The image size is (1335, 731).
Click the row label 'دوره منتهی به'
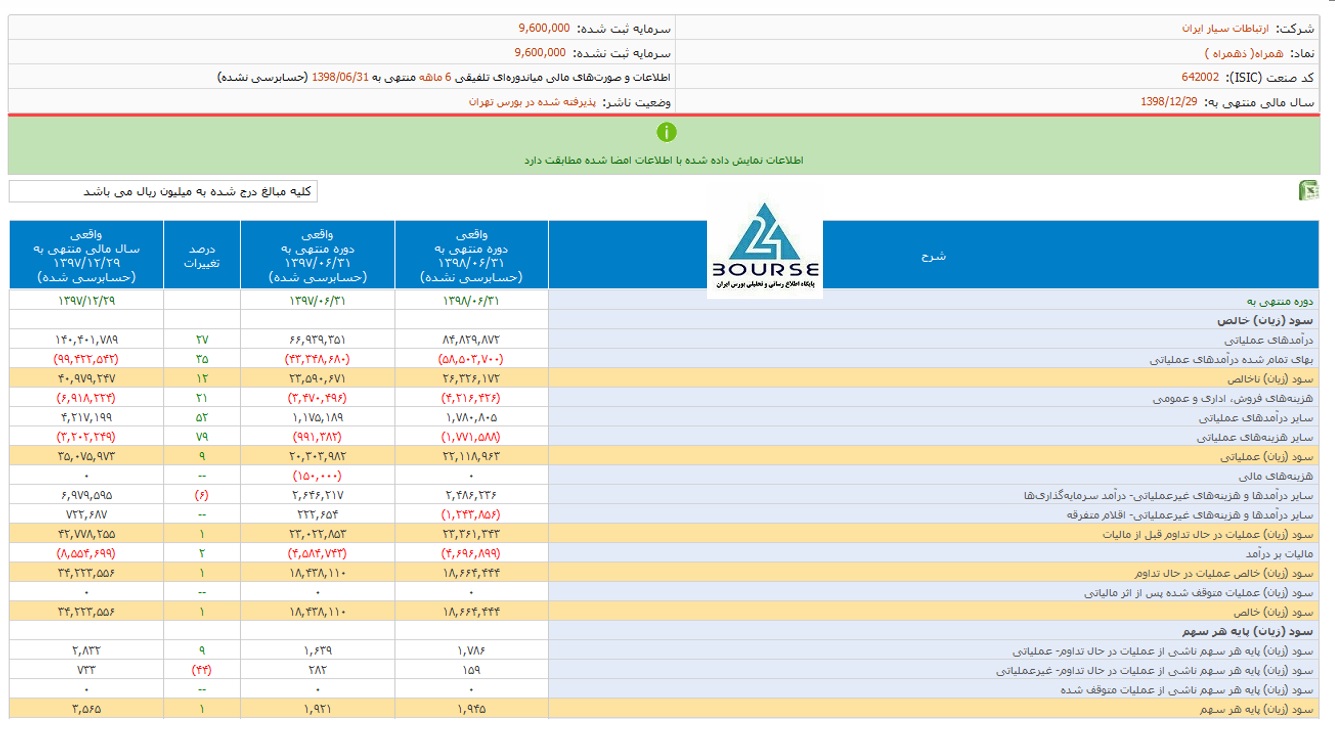click(x=1281, y=301)
